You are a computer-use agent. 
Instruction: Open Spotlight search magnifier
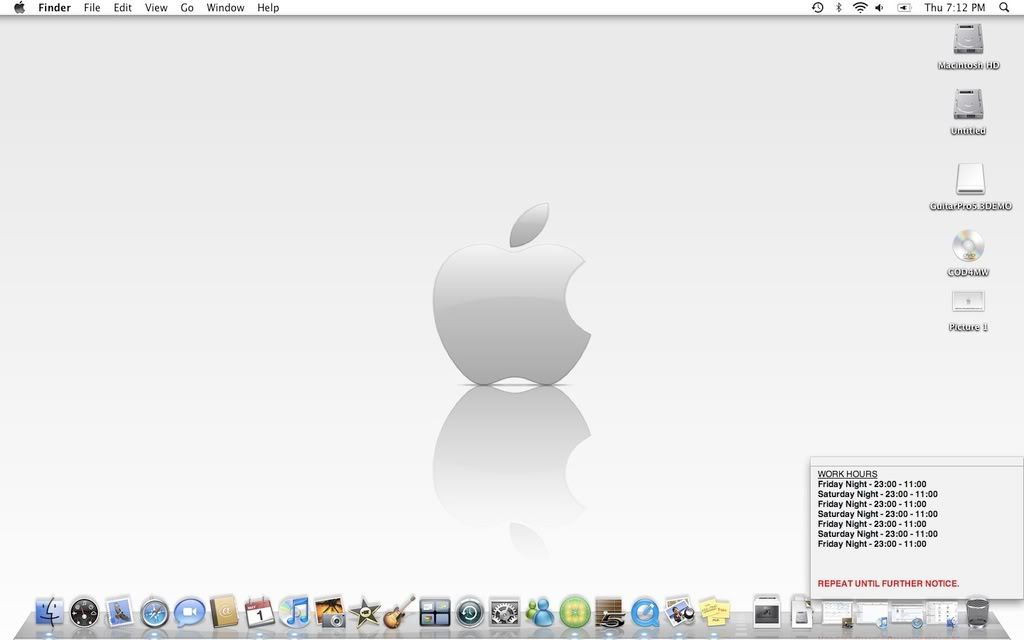pos(1004,8)
